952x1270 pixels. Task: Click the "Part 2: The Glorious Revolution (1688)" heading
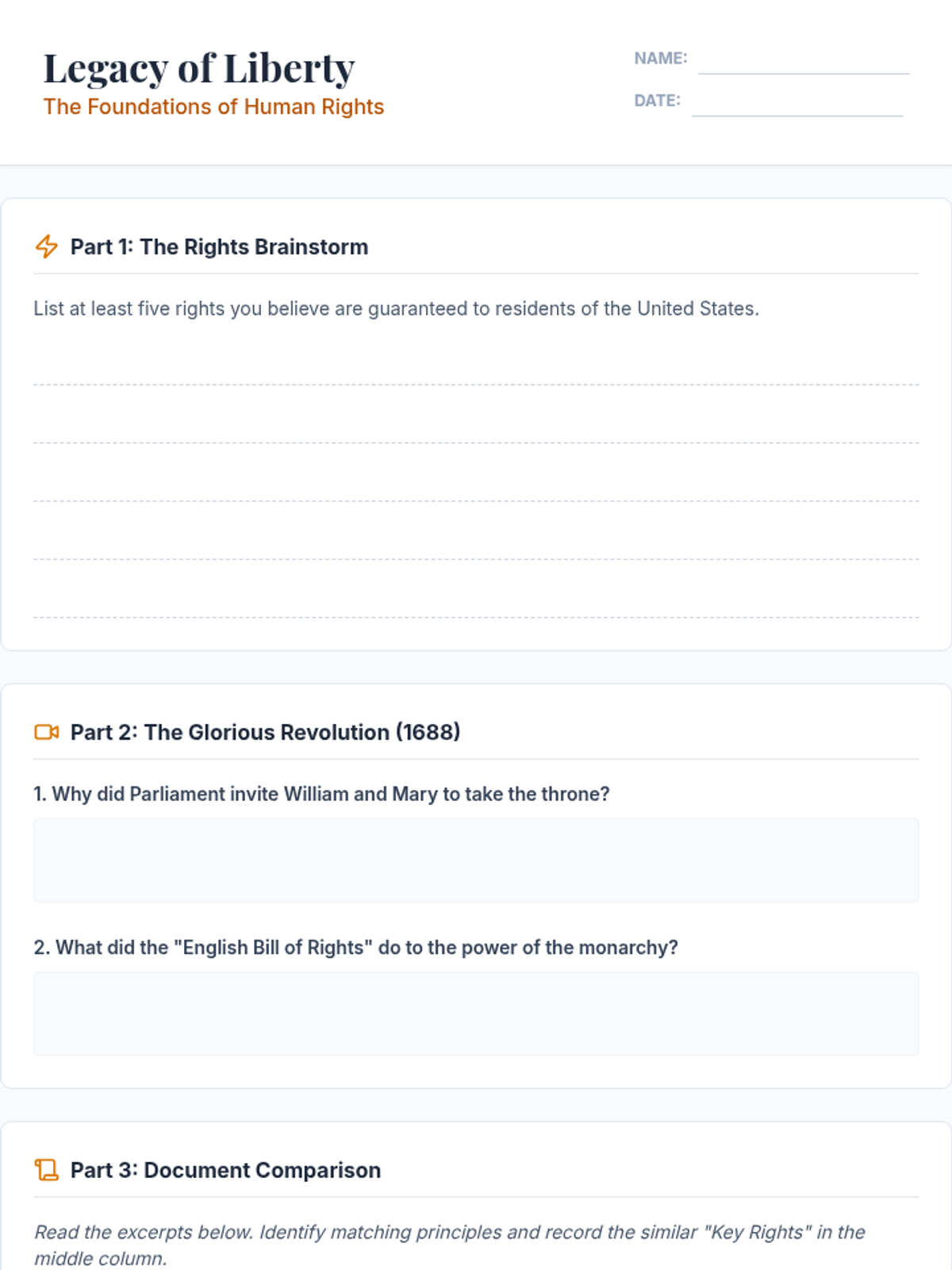point(265,732)
